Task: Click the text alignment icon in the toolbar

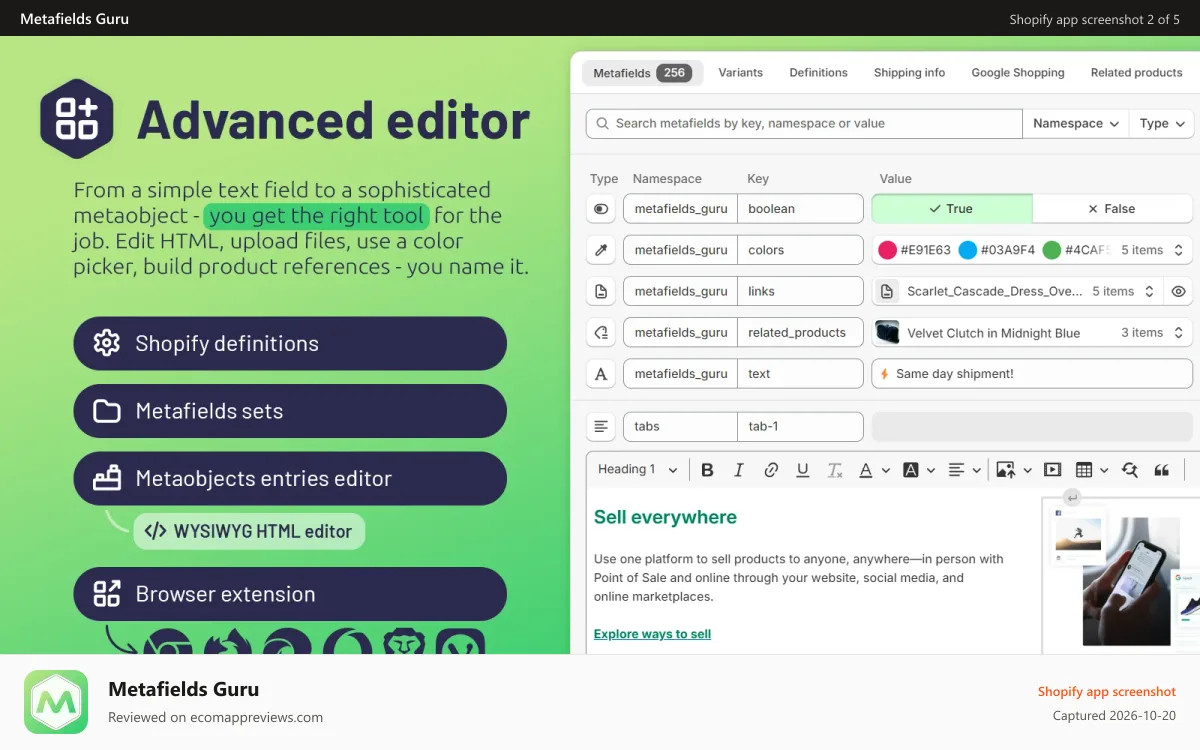Action: (x=956, y=470)
